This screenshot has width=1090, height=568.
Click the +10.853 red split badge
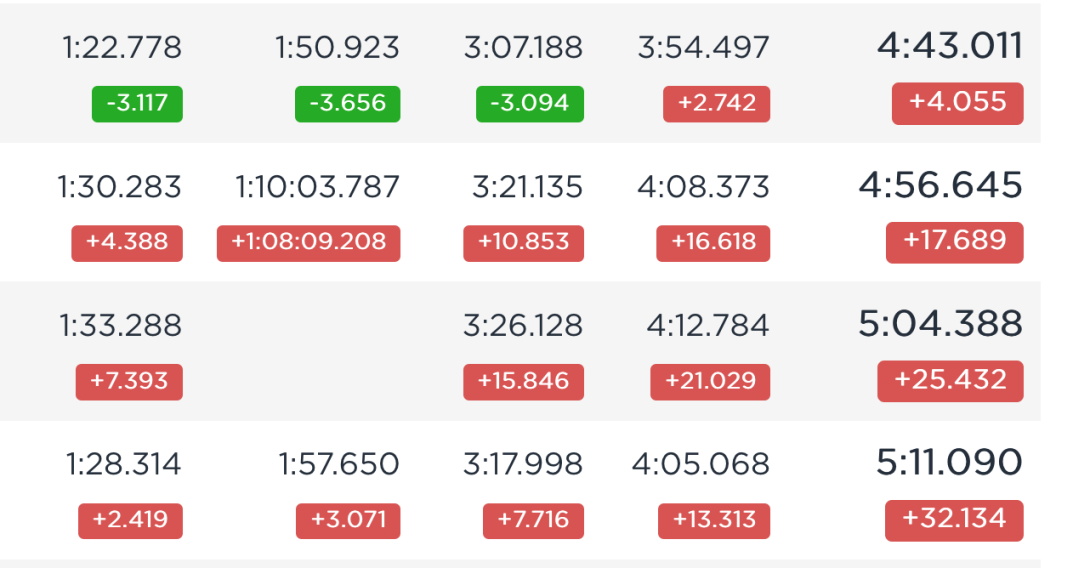coord(523,243)
